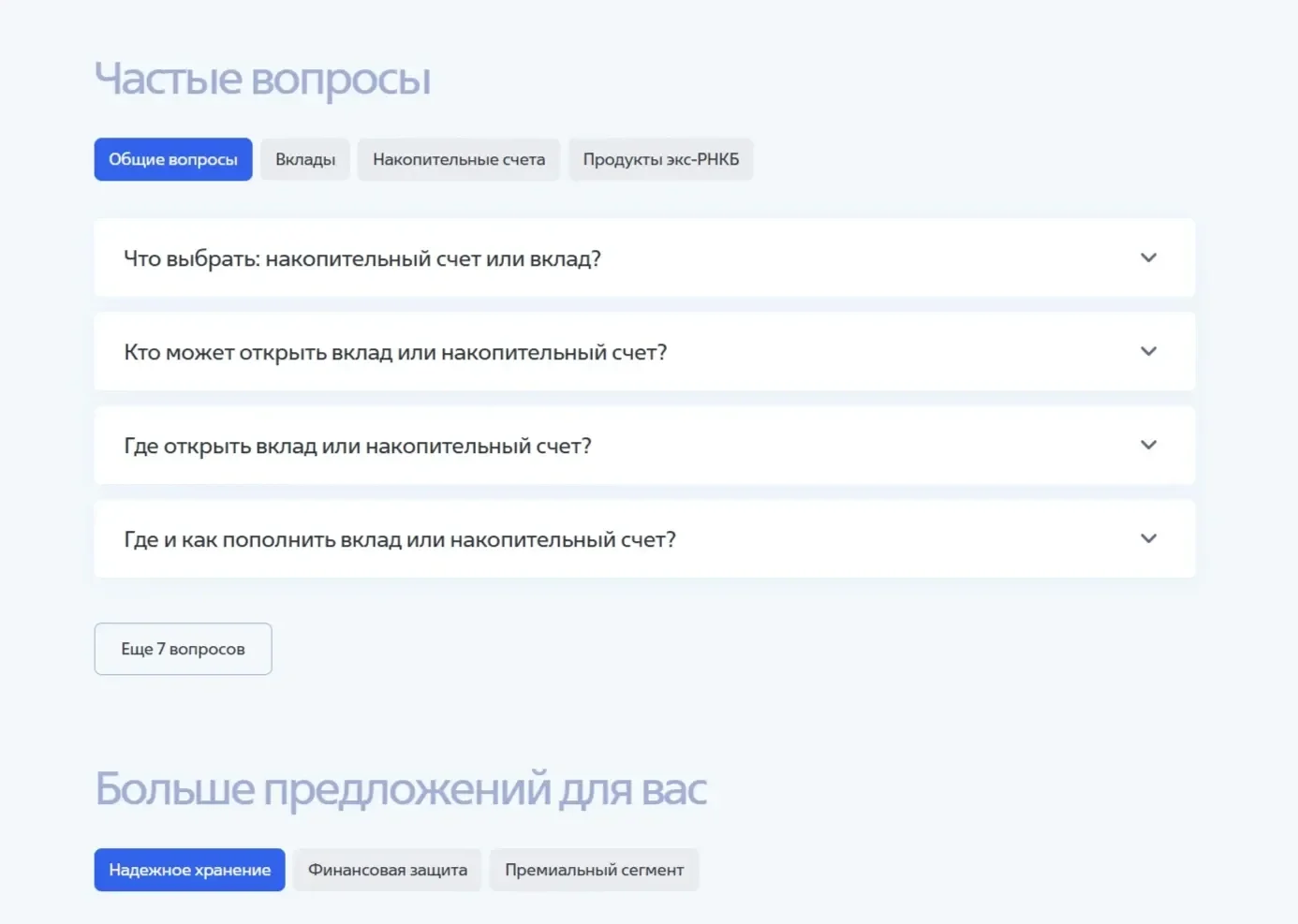Click the Больше предложений для вас heading
The height and width of the screenshot is (924, 1298).
coord(401,789)
